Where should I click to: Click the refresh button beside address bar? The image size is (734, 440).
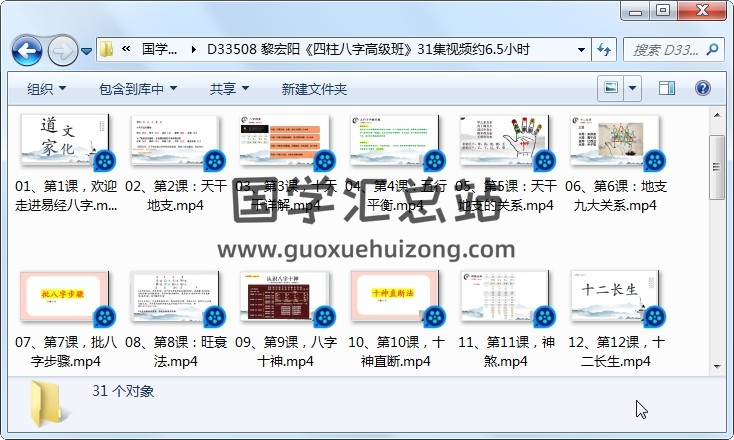[x=604, y=49]
